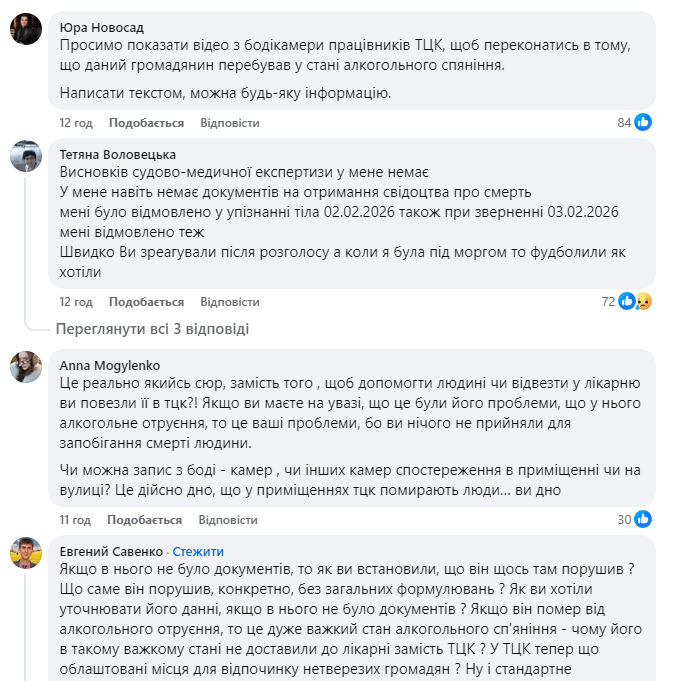This screenshot has height=681, width=691.
Task: Like Юра Новосад's comment via Подобається
Action: 146,123
